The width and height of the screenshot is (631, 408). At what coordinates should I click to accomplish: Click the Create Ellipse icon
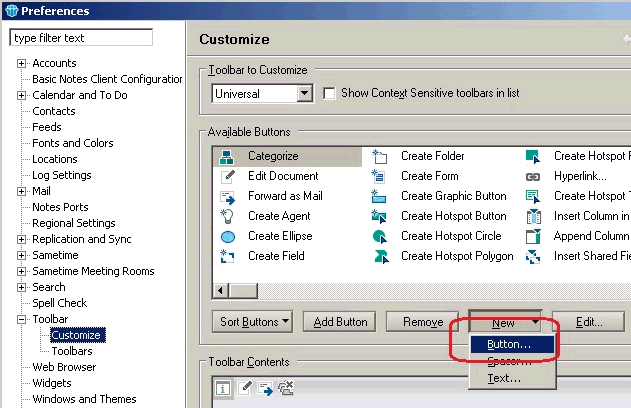click(227, 236)
